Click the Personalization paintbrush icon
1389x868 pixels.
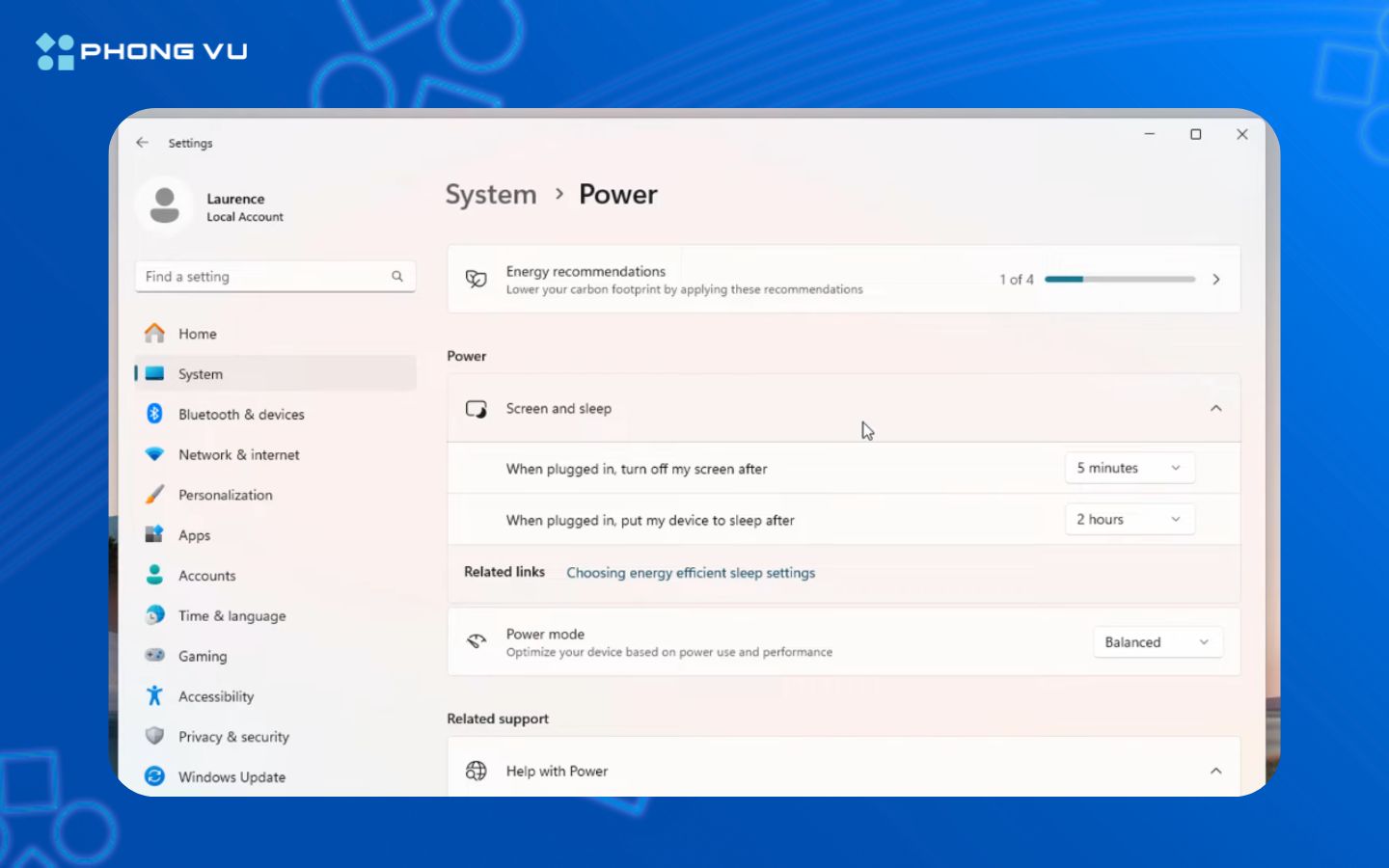(154, 495)
